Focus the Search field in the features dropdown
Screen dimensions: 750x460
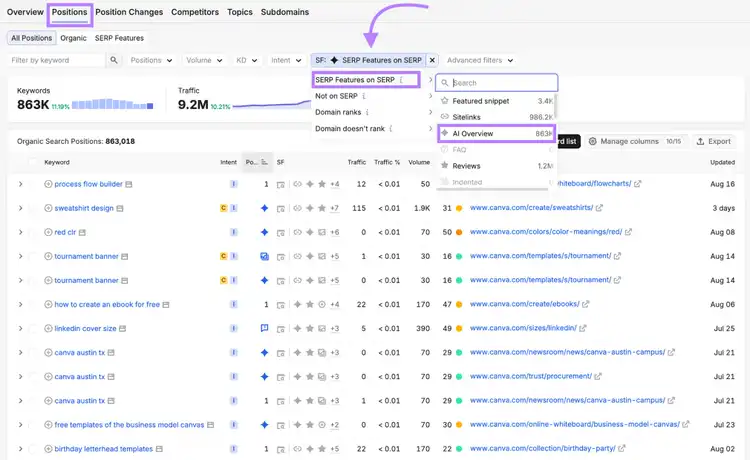496,83
